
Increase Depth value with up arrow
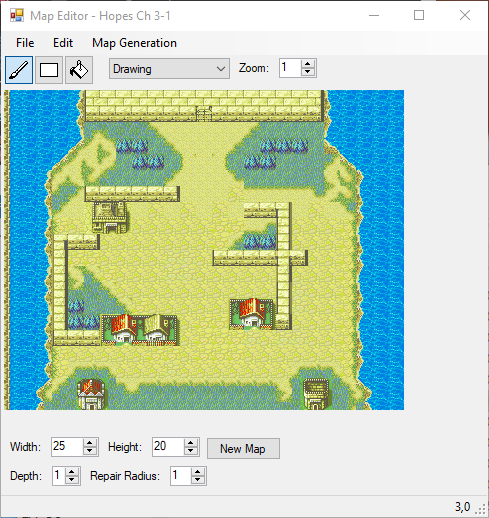pyautogui.click(x=72, y=472)
